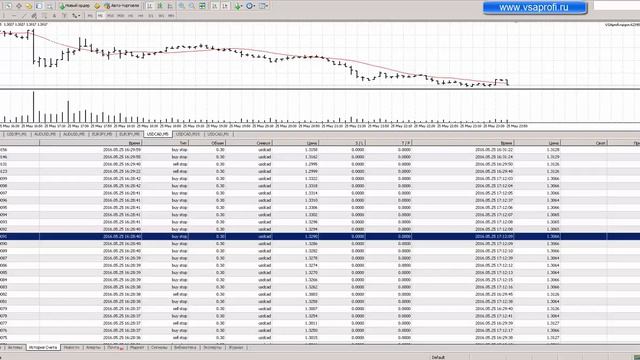
Task: Select the highlighted blue order row
Action: coord(320,236)
